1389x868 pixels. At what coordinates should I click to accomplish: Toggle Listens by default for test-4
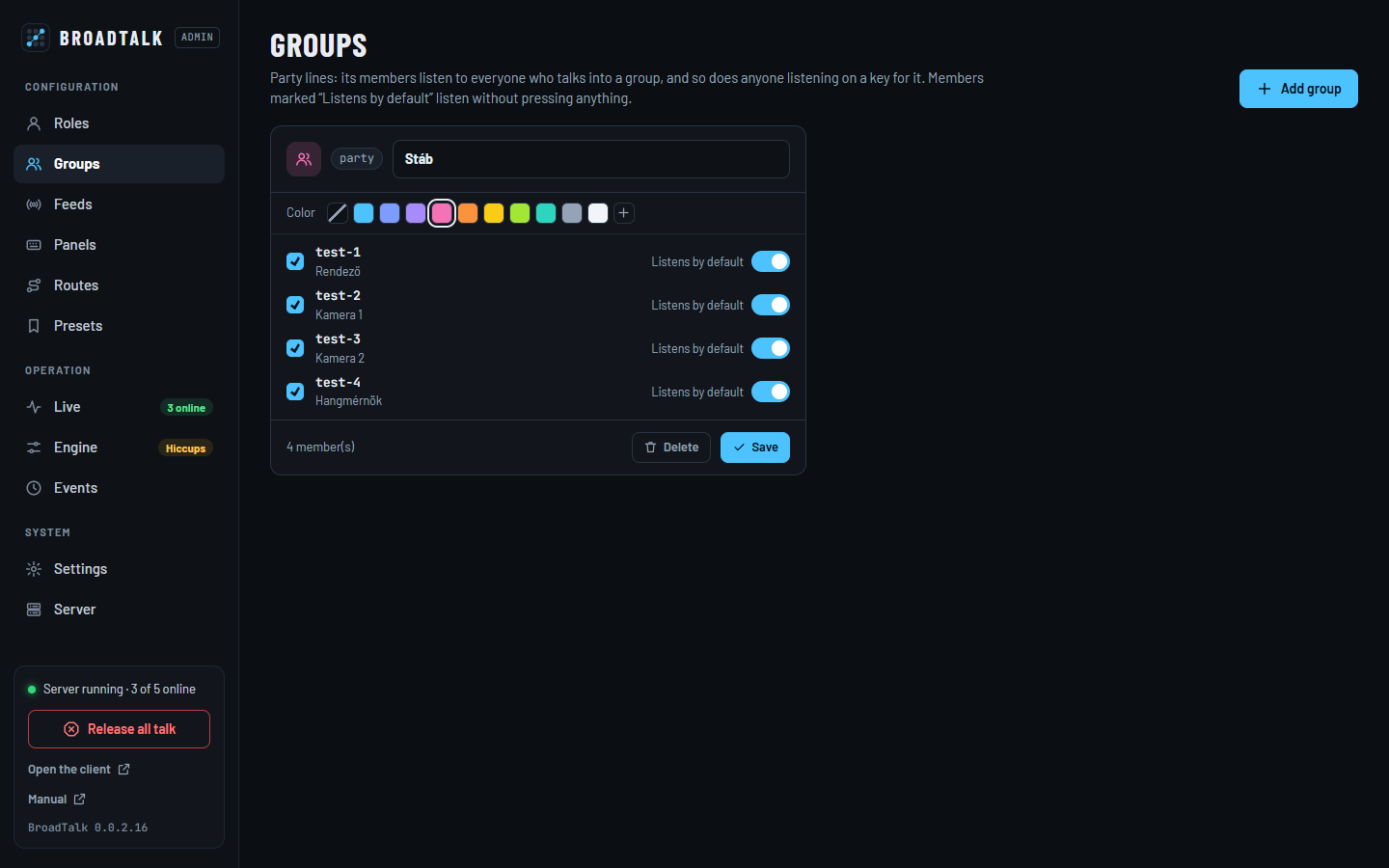pyautogui.click(x=771, y=392)
